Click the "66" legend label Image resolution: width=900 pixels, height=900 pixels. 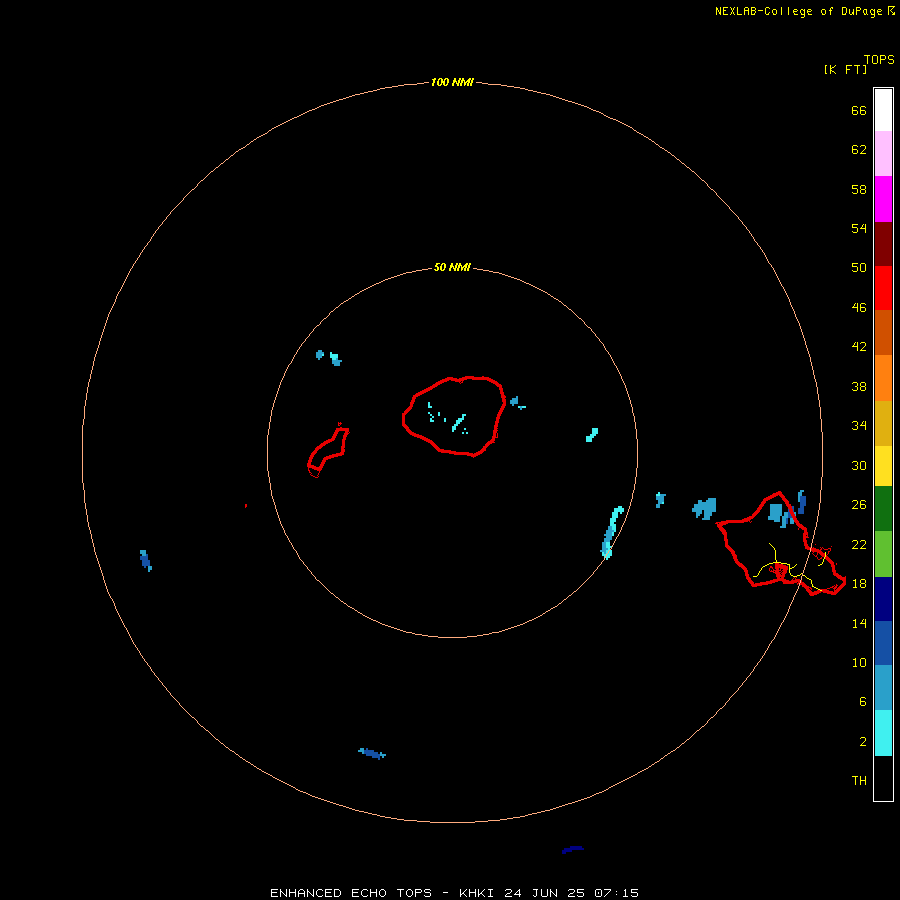click(x=859, y=110)
